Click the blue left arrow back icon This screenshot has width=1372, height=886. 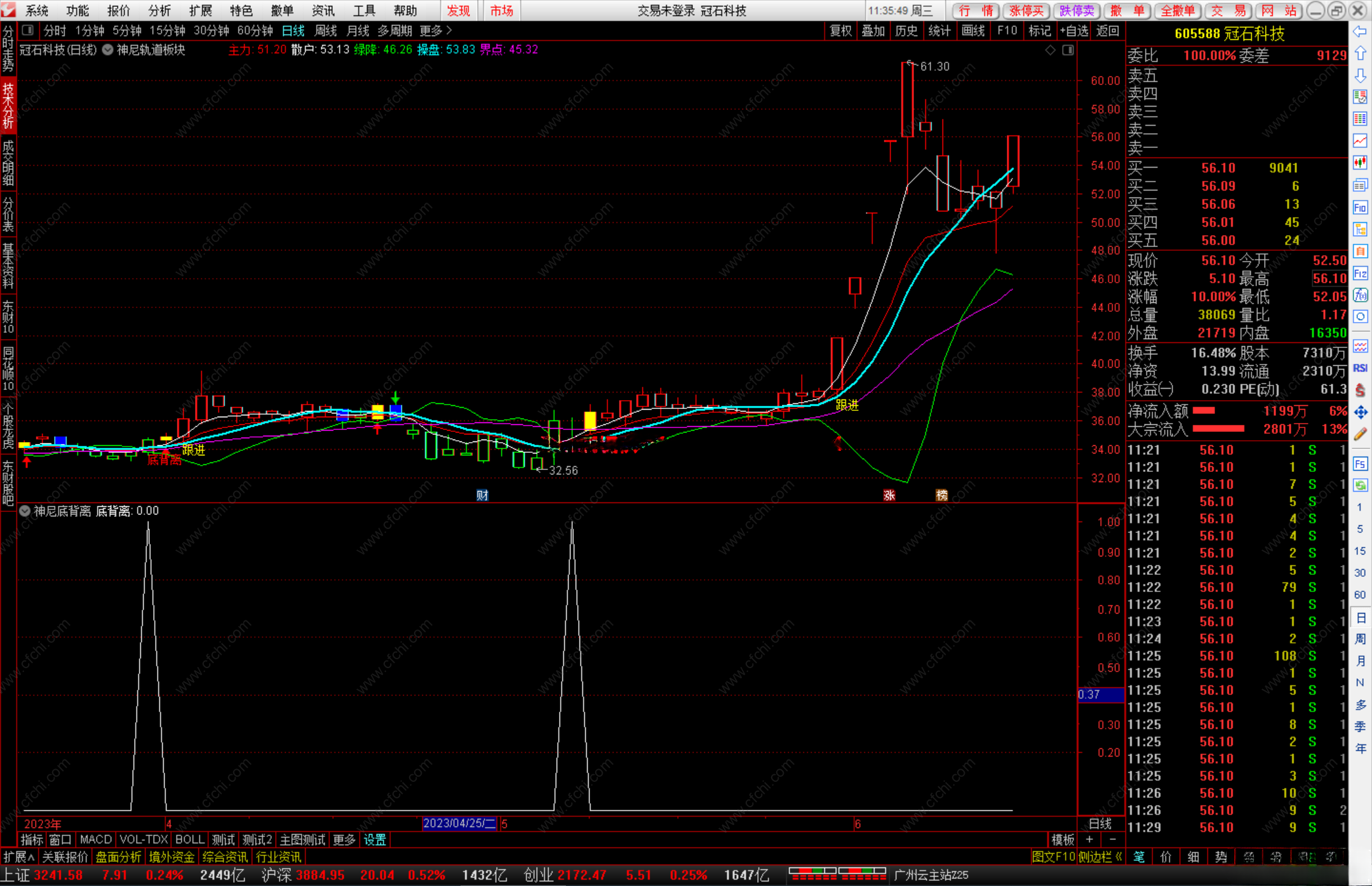click(1360, 32)
